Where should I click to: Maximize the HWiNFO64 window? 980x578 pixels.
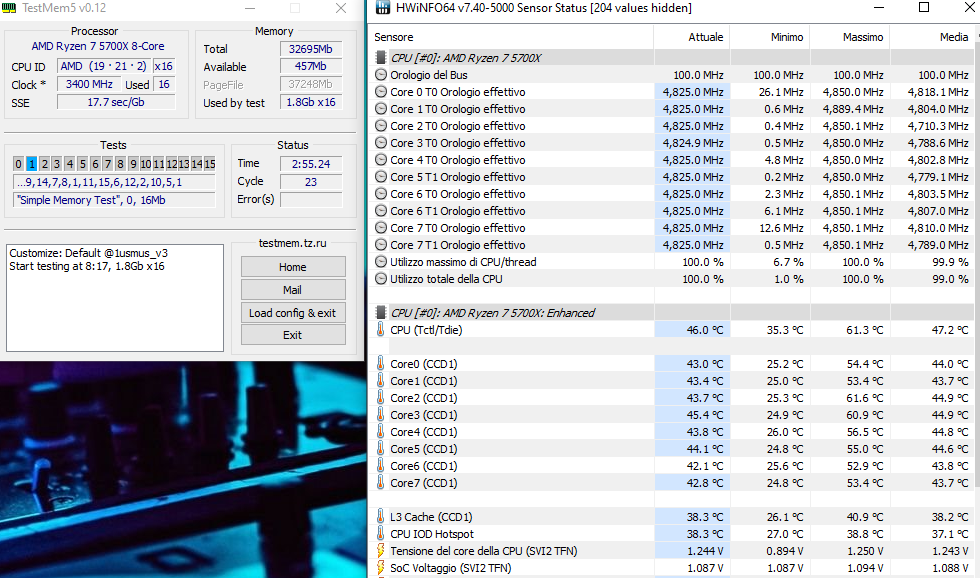point(924,8)
